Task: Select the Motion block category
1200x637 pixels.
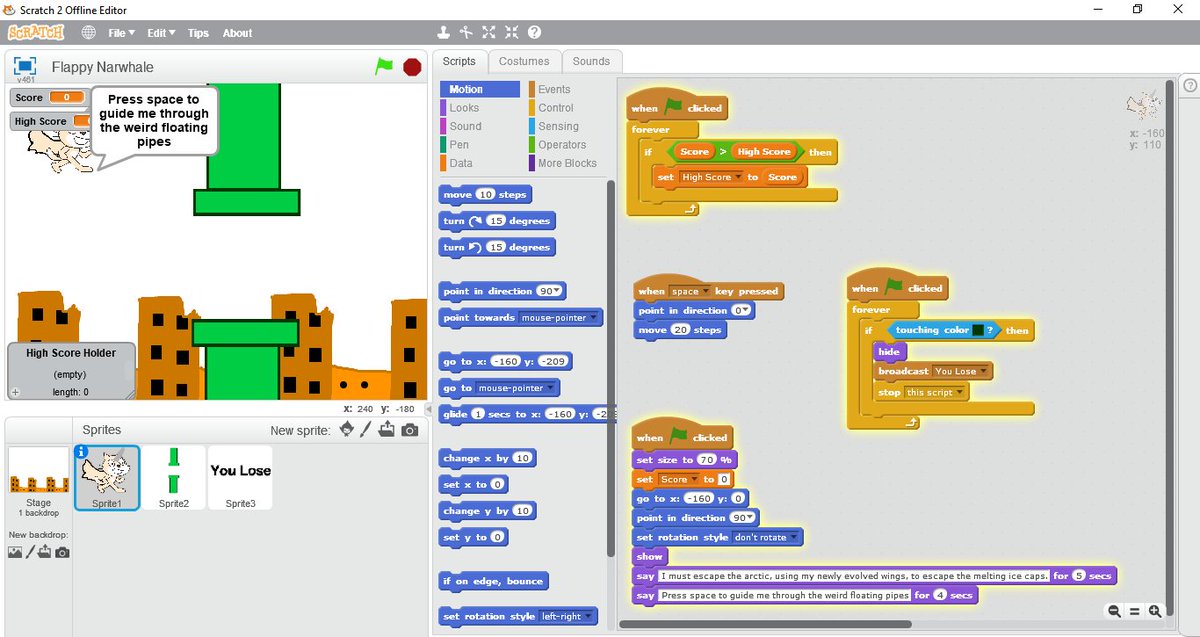Action: pyautogui.click(x=480, y=89)
